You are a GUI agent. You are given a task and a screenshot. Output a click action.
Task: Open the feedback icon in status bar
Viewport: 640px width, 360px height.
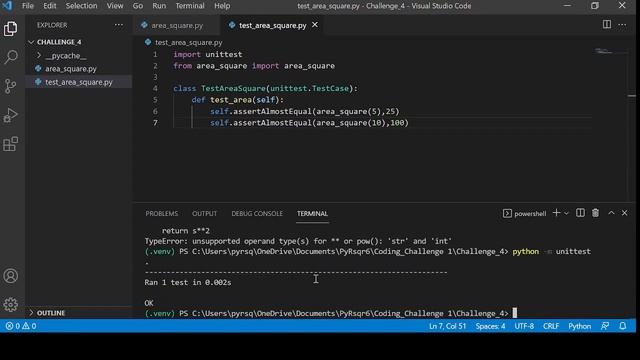[x=605, y=326]
